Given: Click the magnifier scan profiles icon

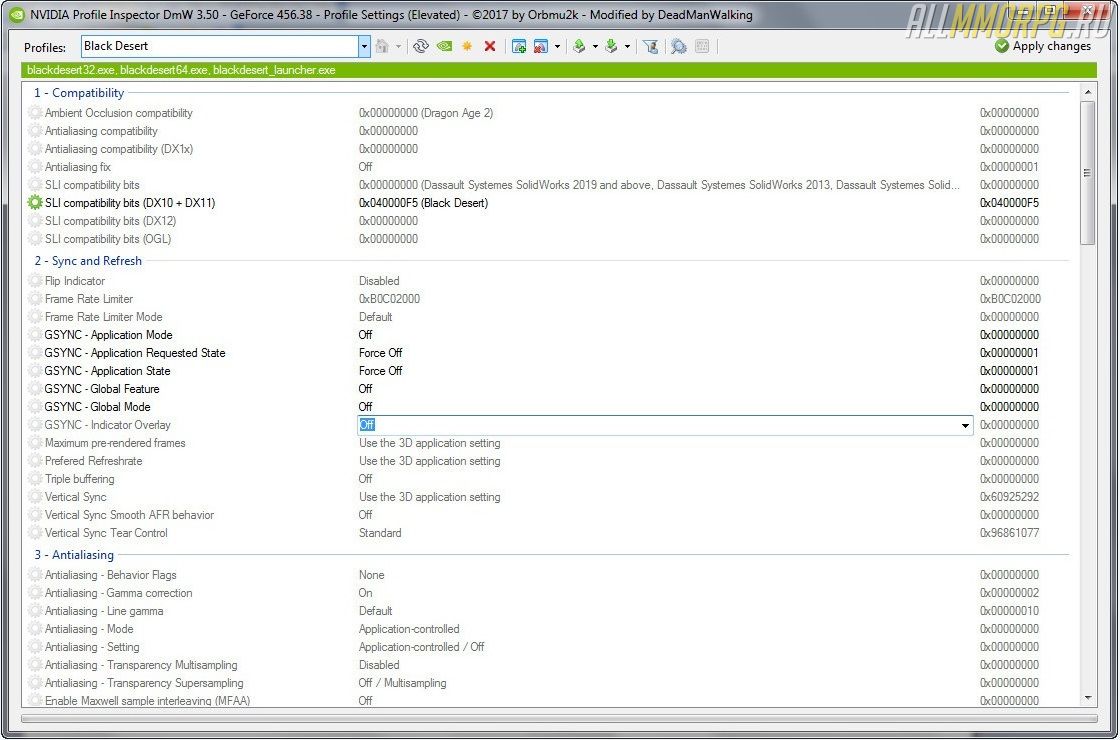Looking at the screenshot, I should coord(679,46).
